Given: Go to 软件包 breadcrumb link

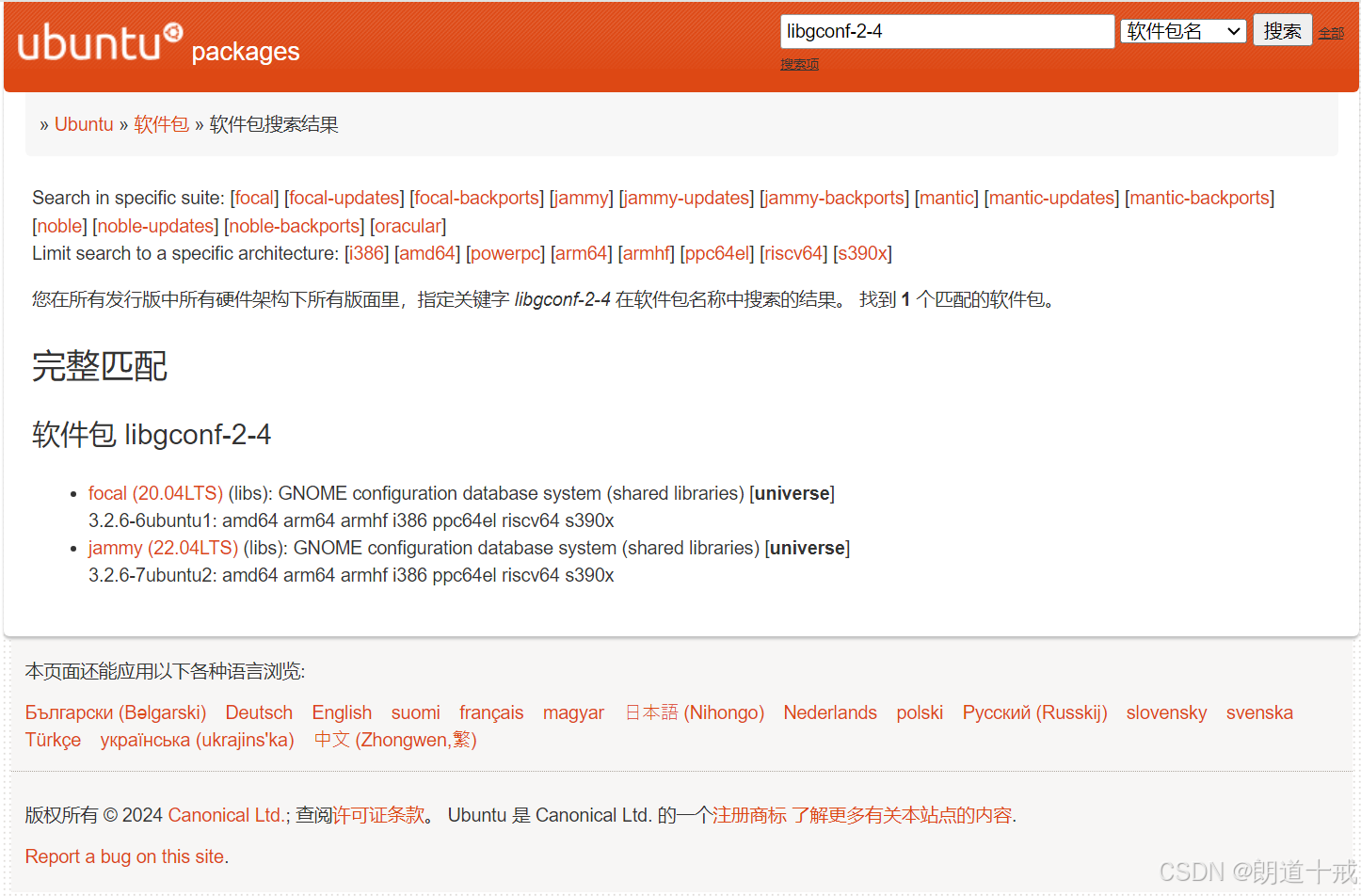Looking at the screenshot, I should pos(161,124).
